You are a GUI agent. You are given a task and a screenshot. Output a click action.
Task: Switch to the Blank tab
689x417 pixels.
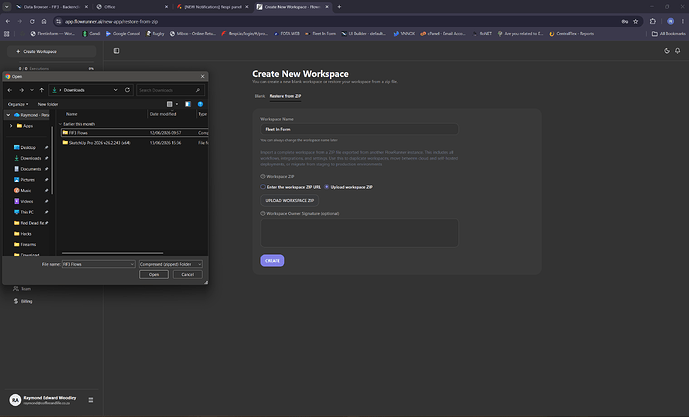260,96
